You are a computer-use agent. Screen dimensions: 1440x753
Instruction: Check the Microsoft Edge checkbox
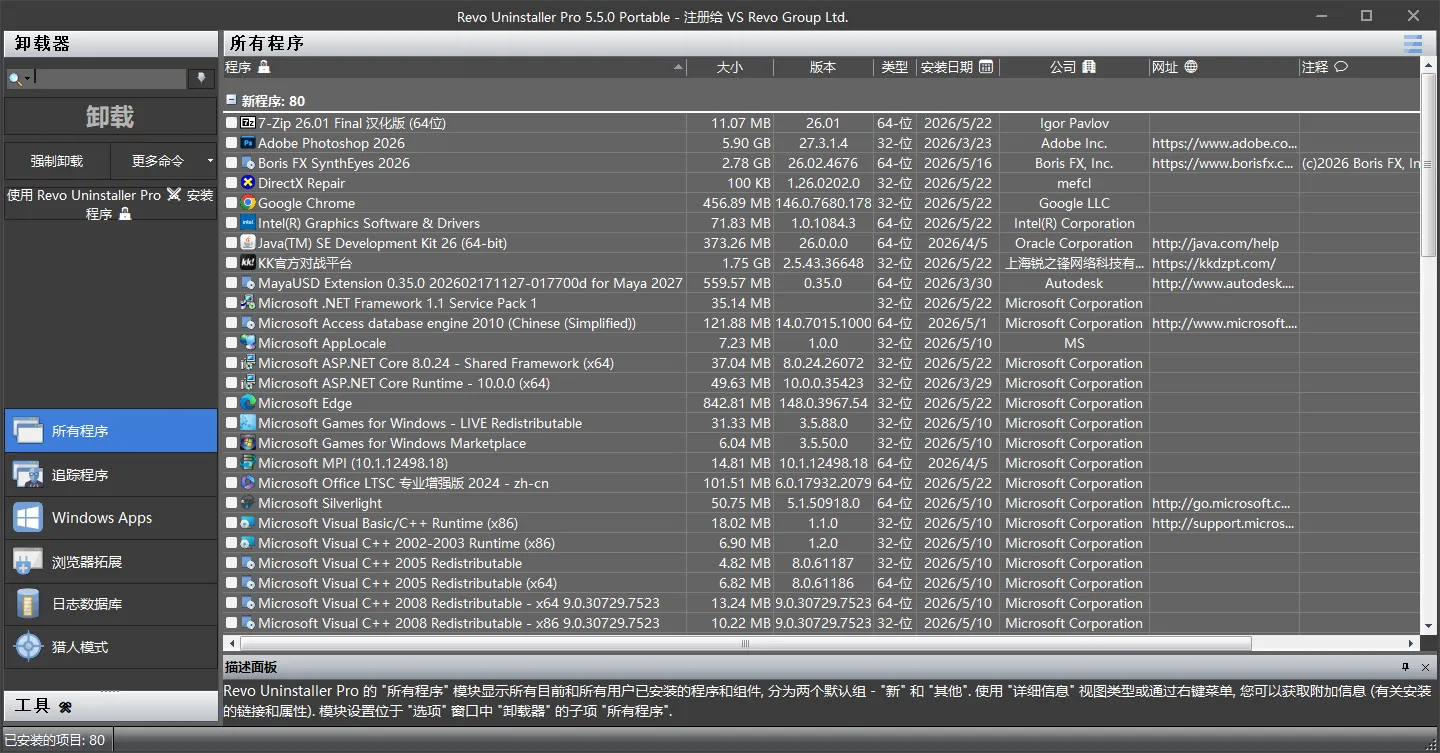(232, 403)
